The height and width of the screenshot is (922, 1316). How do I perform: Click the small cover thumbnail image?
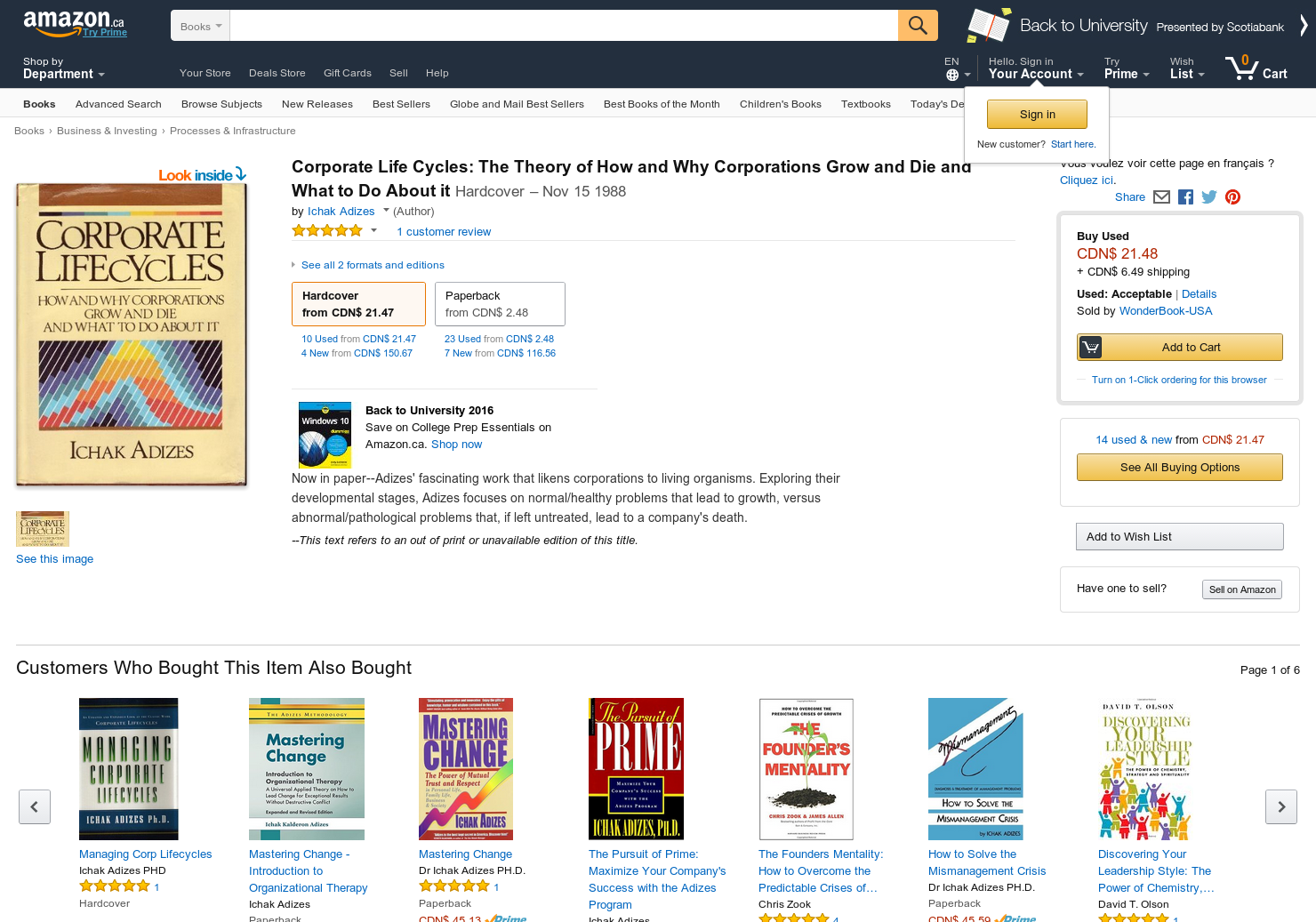pyautogui.click(x=43, y=529)
